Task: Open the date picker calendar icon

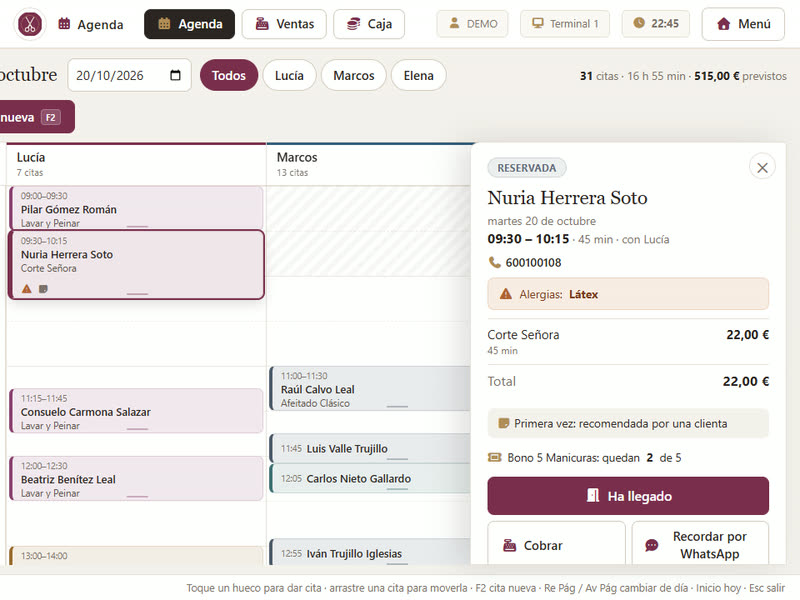Action: pyautogui.click(x=175, y=76)
